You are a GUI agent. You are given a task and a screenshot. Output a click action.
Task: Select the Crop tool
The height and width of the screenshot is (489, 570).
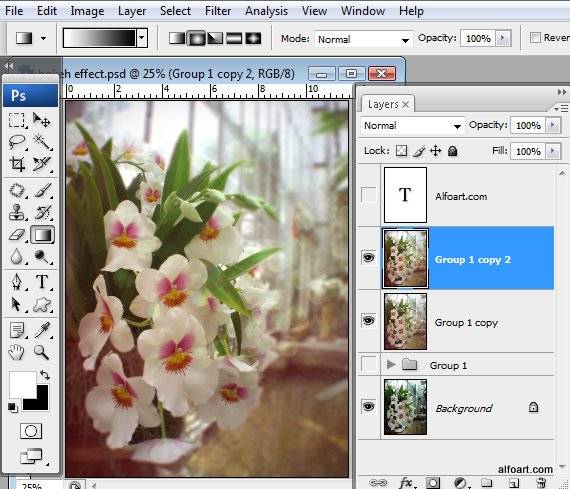click(x=17, y=164)
